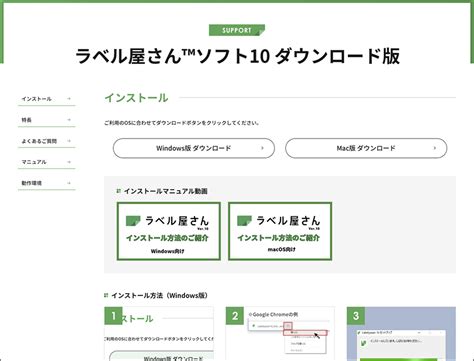Select 動作環境 in the side navigation
Screen dimensions: 474x361
pos(47,183)
